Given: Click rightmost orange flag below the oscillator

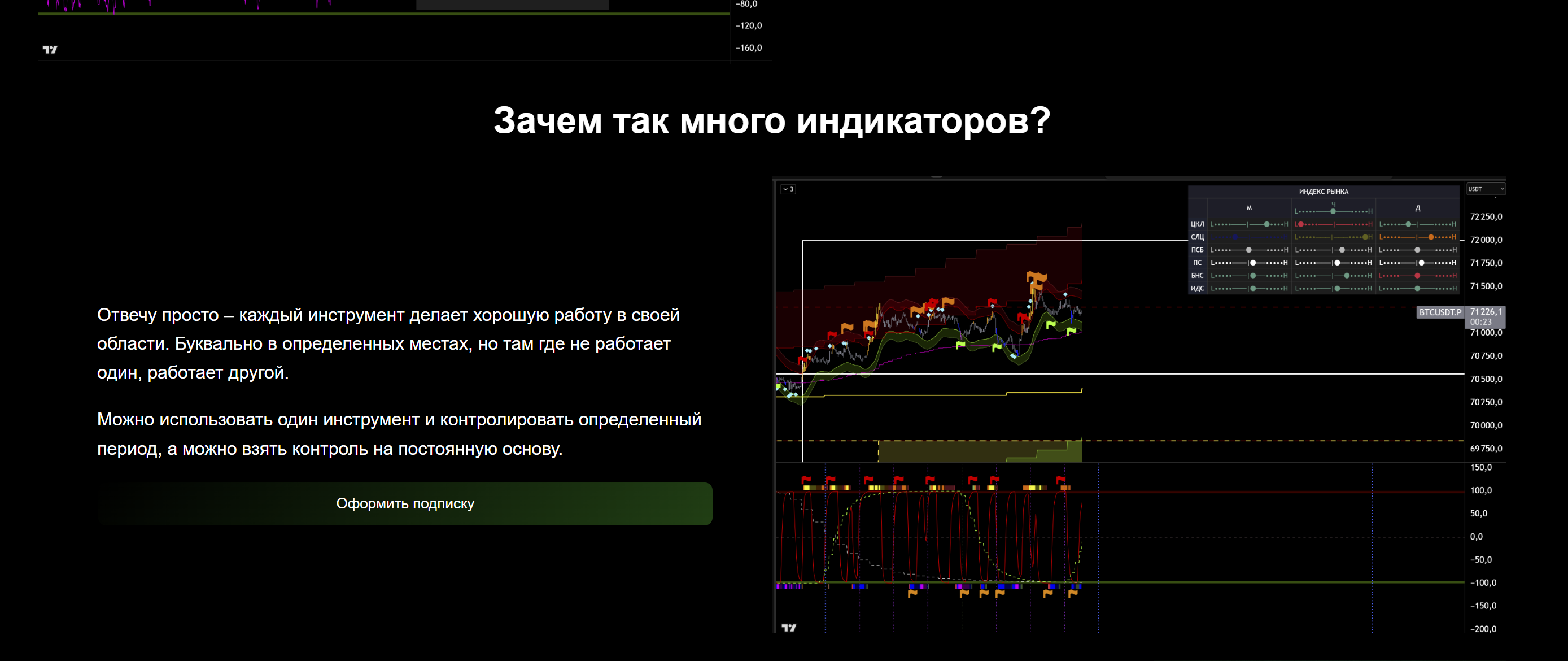Looking at the screenshot, I should tap(1072, 593).
